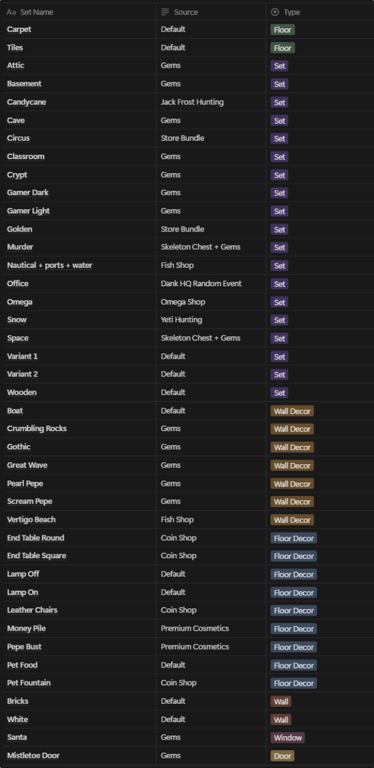The width and height of the screenshot is (374, 768).
Task: Open the Gamer Dark set page
Action: click(27, 192)
